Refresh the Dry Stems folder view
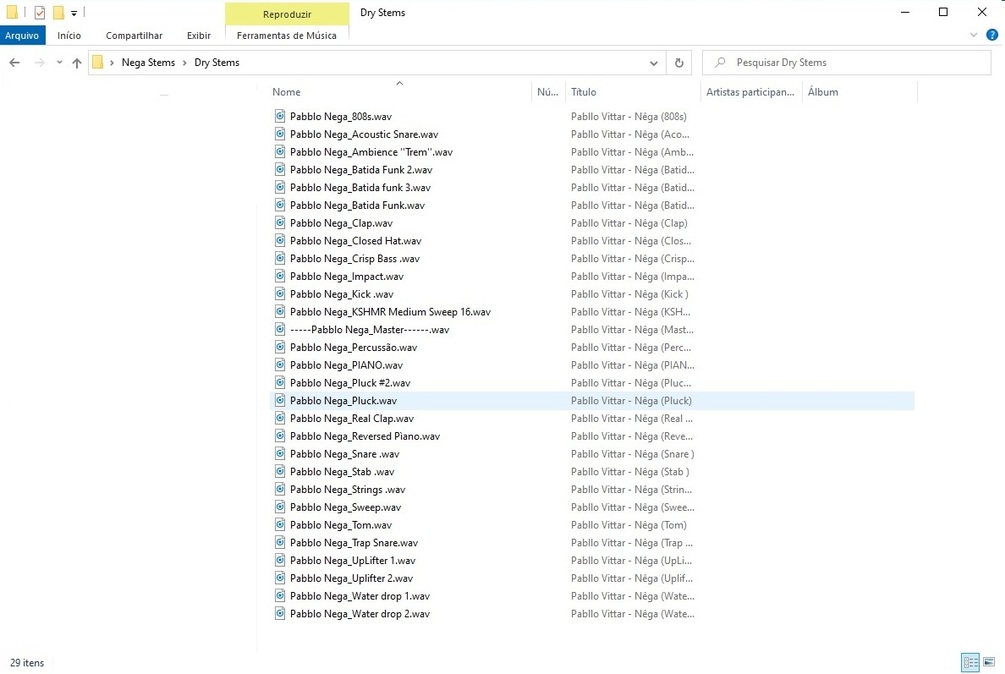This screenshot has width=1005, height=674. (679, 63)
